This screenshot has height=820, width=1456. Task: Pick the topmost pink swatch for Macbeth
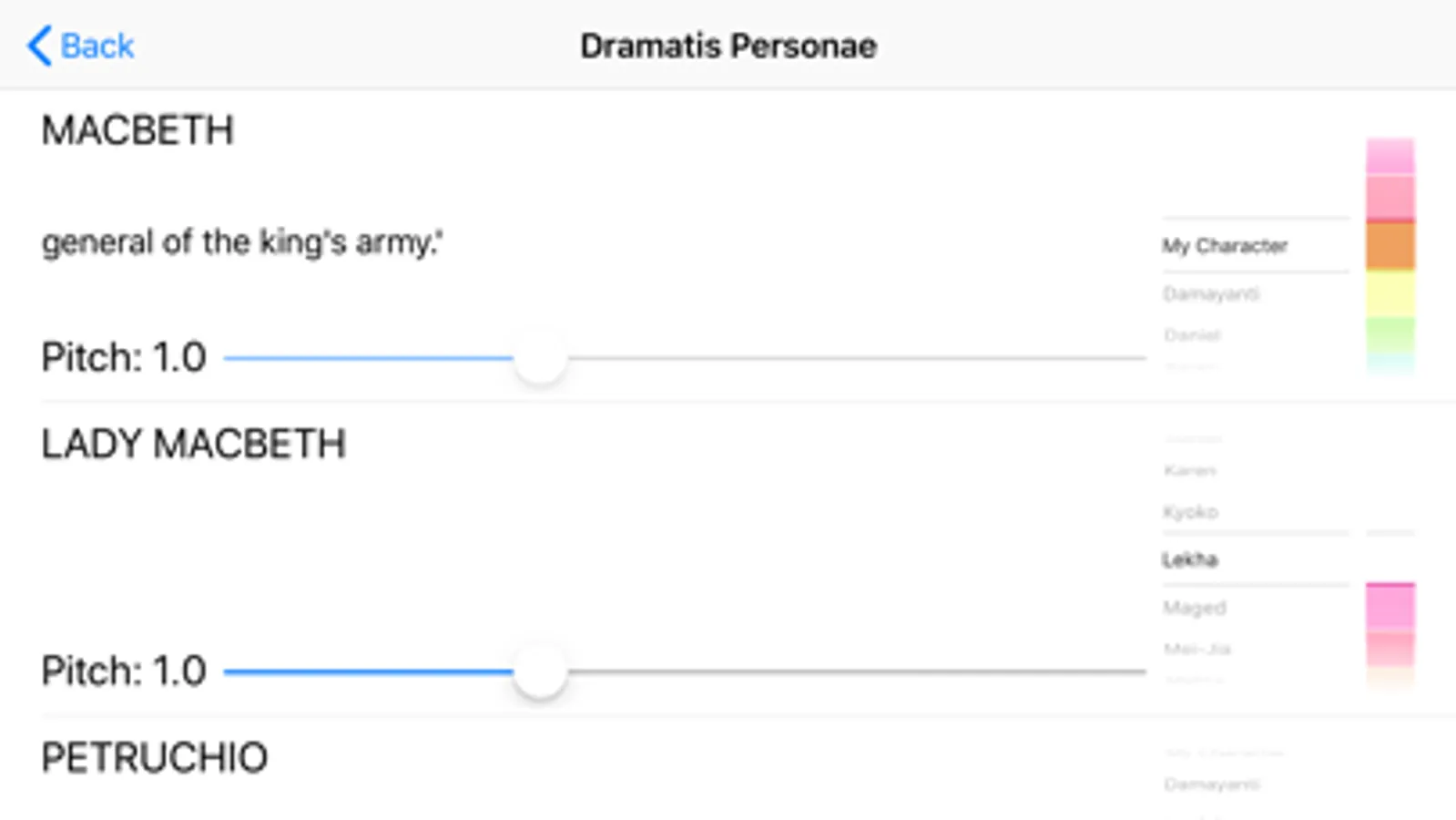point(1390,156)
